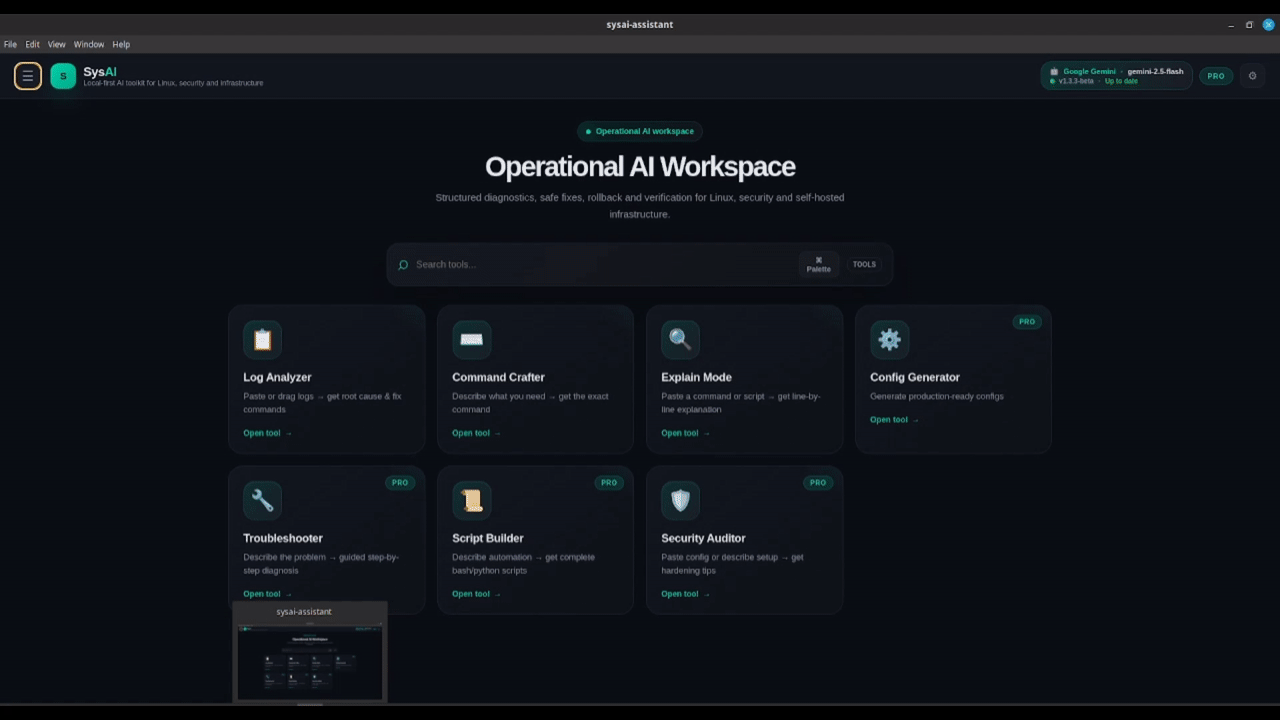Open tool link for Explain Mode
The width and height of the screenshot is (1280, 720).
pos(685,433)
